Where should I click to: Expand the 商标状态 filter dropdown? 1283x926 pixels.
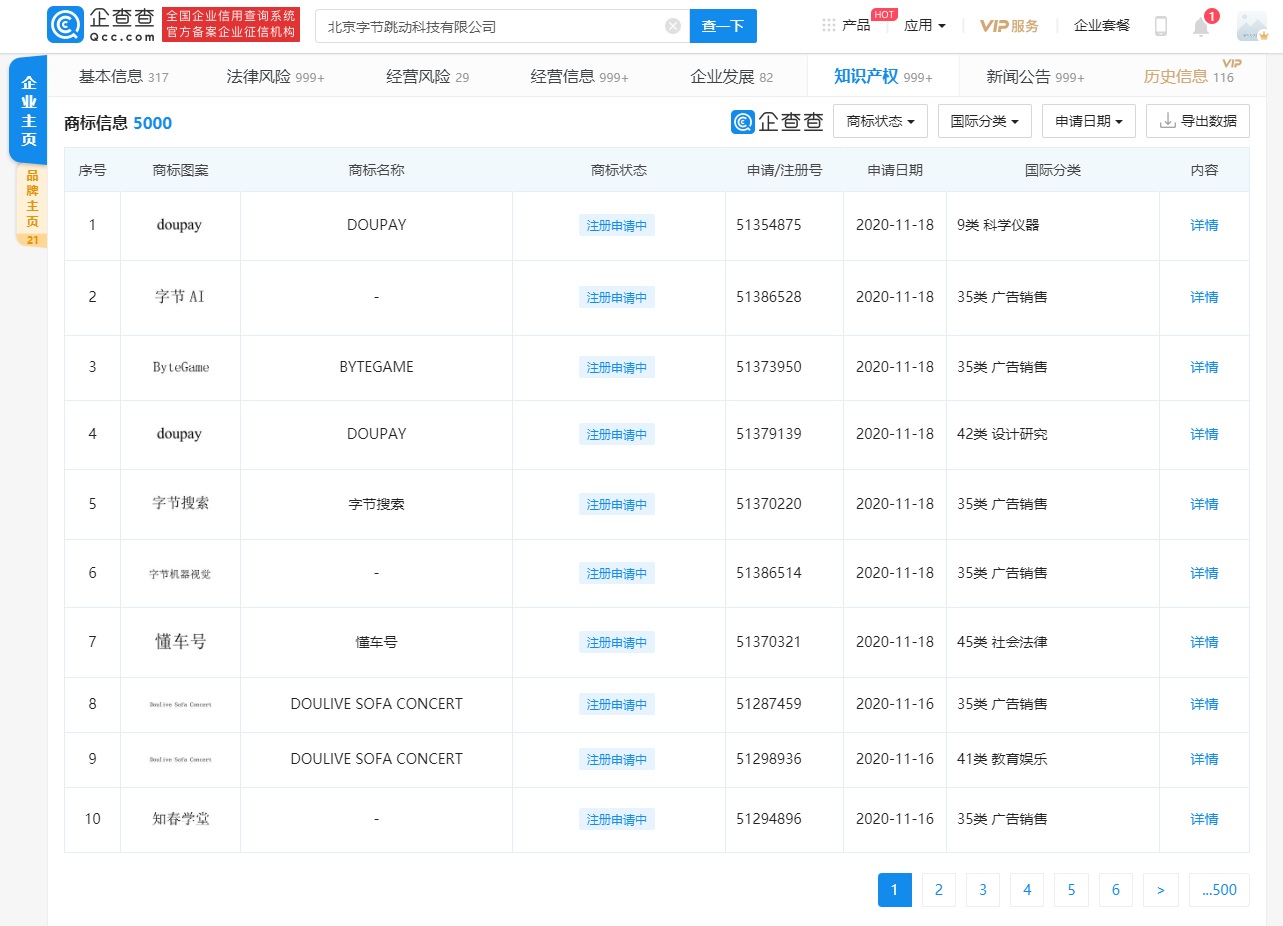tap(880, 121)
